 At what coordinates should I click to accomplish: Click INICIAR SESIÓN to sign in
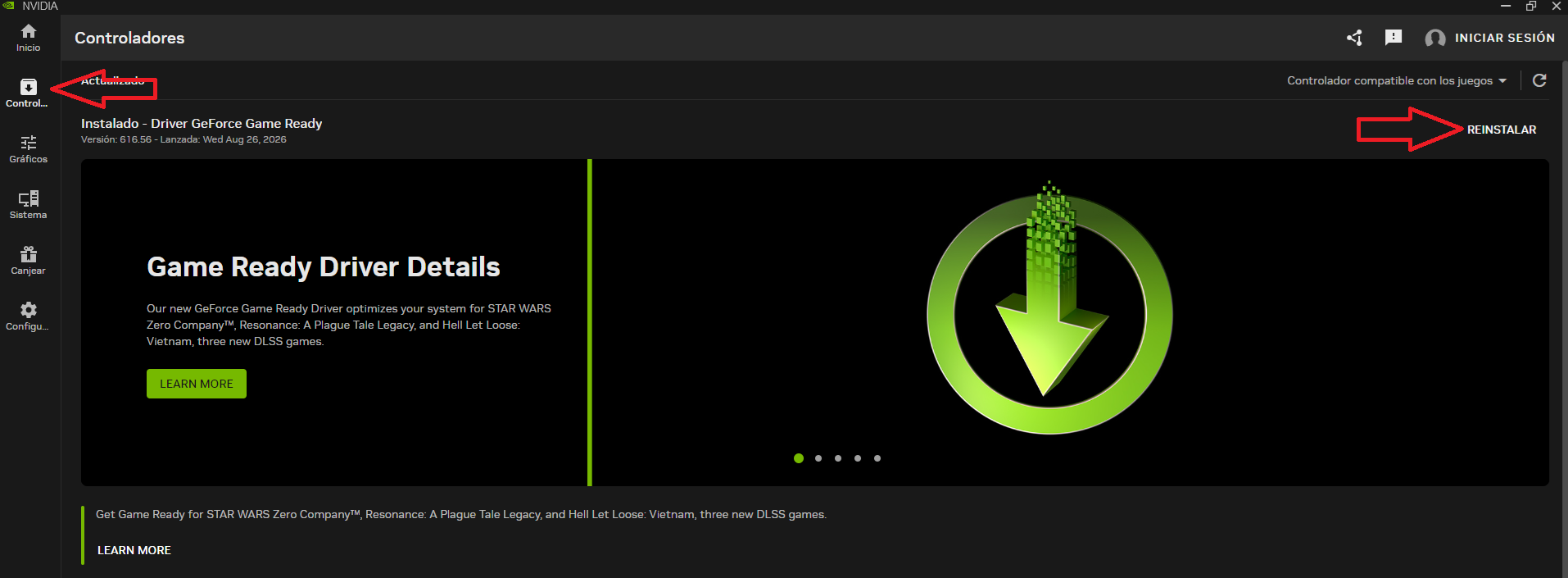pyautogui.click(x=1504, y=38)
